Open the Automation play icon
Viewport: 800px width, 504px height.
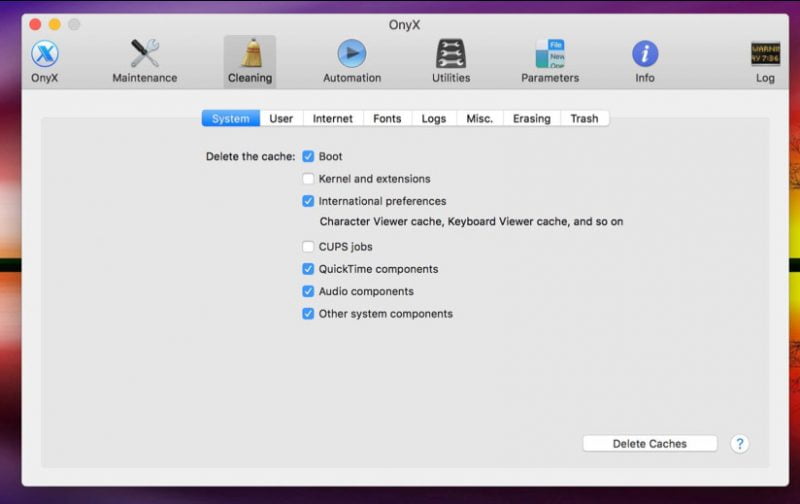tap(352, 53)
